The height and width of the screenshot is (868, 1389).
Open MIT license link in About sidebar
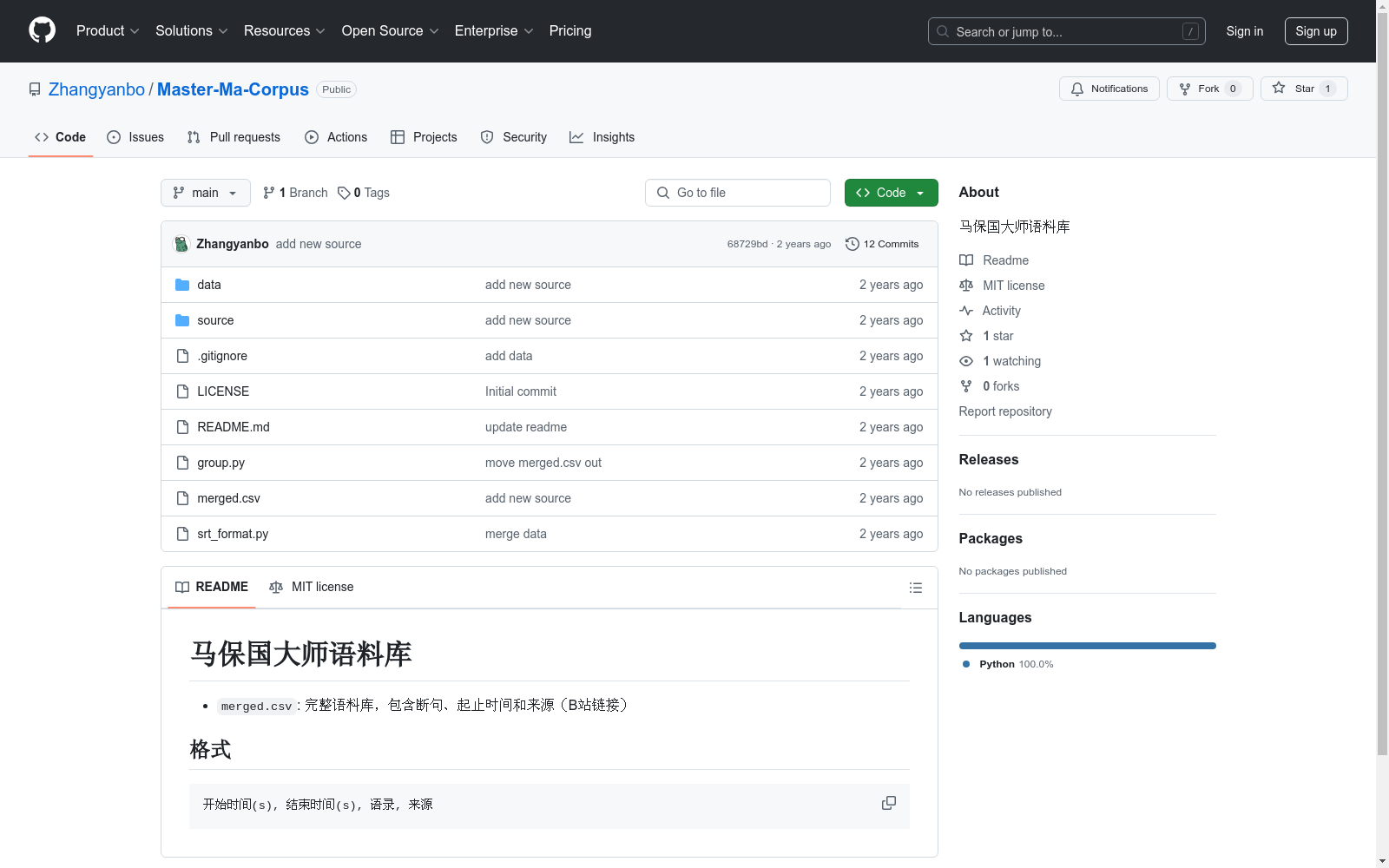point(1002,286)
